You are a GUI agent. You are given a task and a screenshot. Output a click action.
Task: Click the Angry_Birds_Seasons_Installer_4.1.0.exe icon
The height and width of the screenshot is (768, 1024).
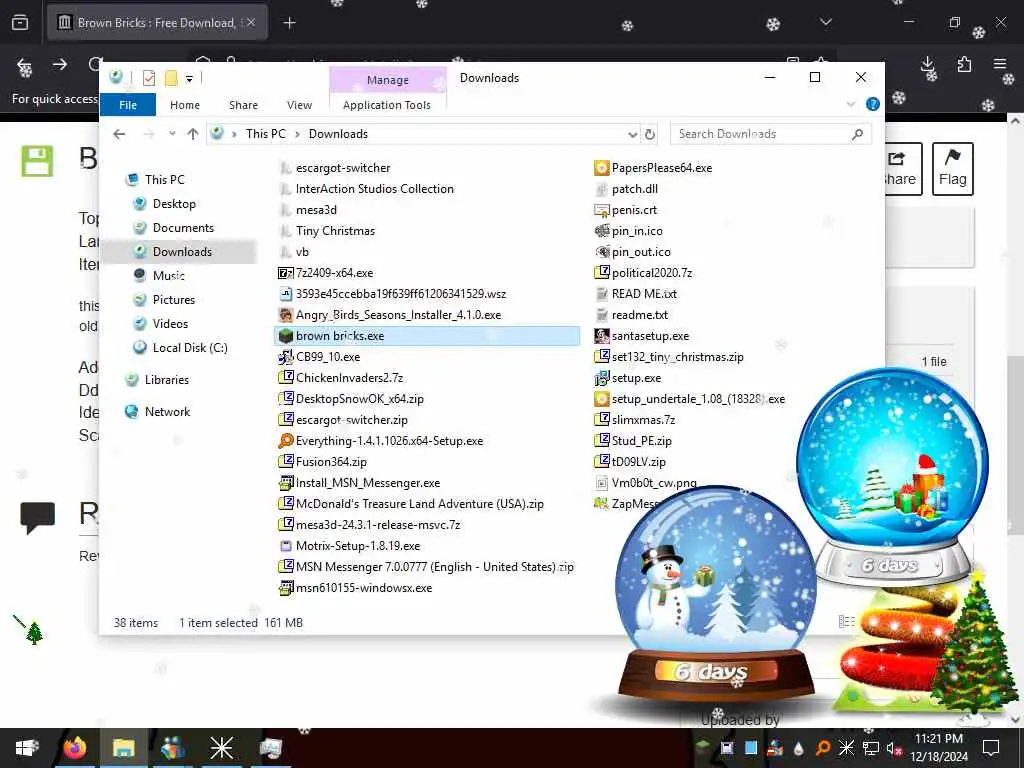[285, 315]
